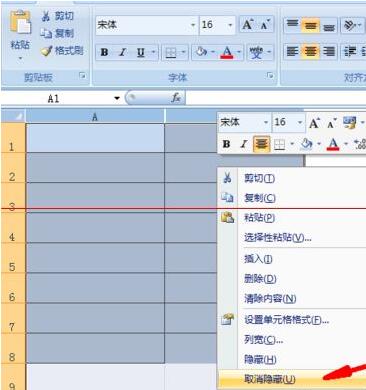This screenshot has width=366, height=390.
Task: Click the Borders icon in ribbon
Action: coord(171,52)
